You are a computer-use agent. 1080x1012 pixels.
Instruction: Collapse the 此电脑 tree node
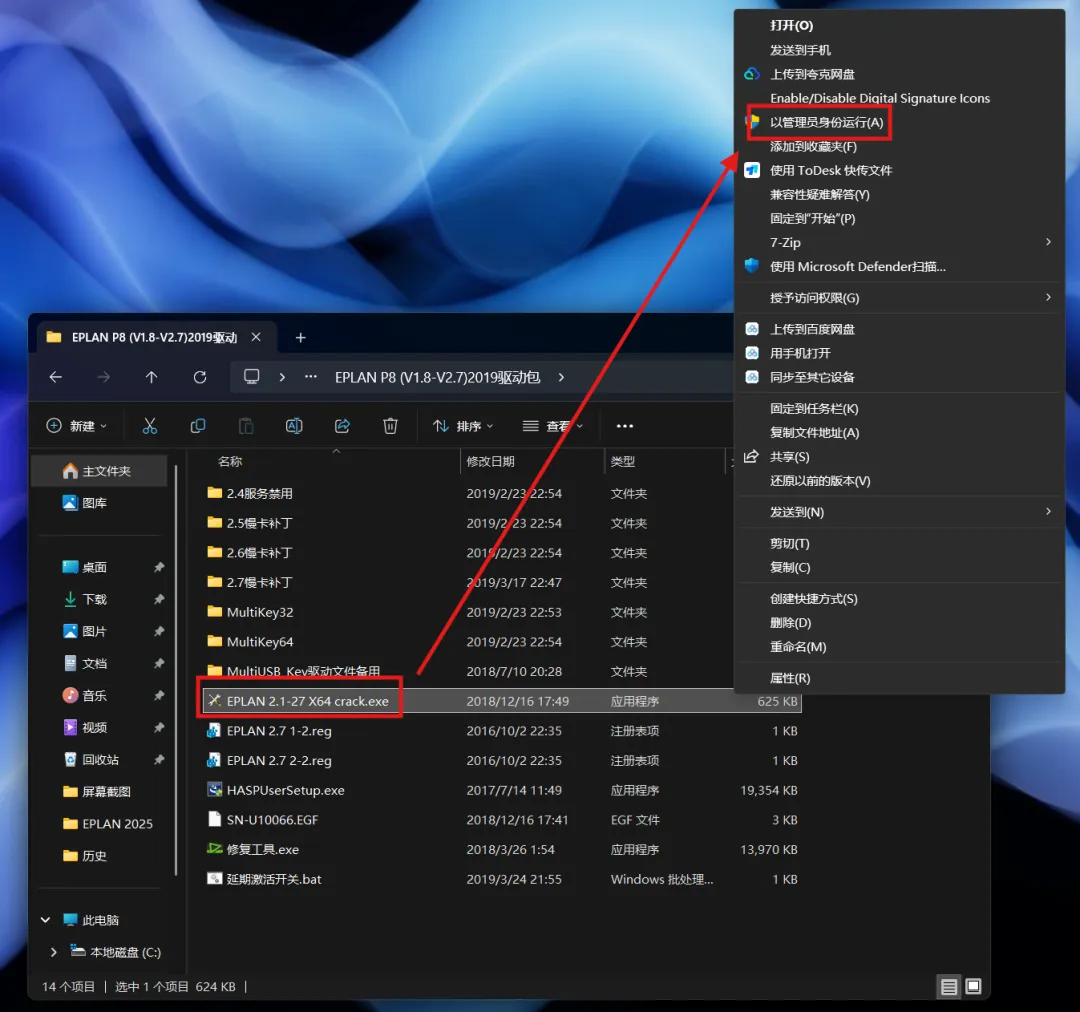(45, 920)
